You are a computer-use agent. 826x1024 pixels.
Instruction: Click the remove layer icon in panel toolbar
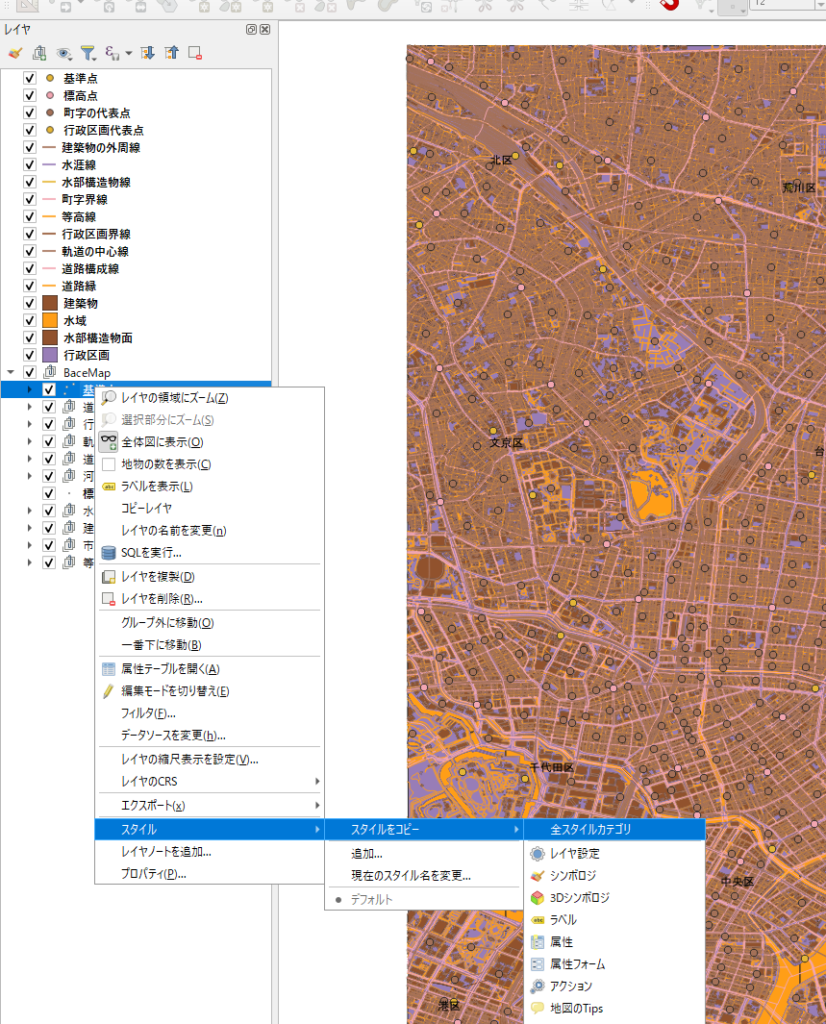[195, 53]
